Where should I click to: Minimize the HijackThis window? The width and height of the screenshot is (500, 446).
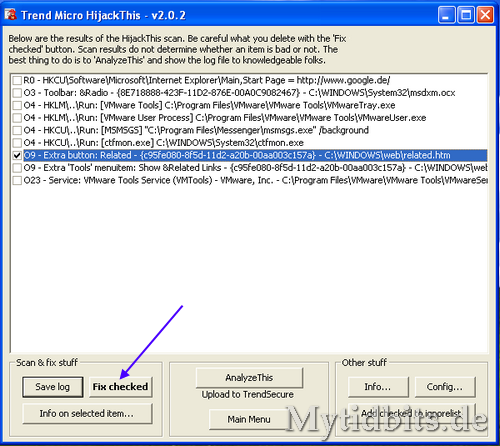point(446,15)
